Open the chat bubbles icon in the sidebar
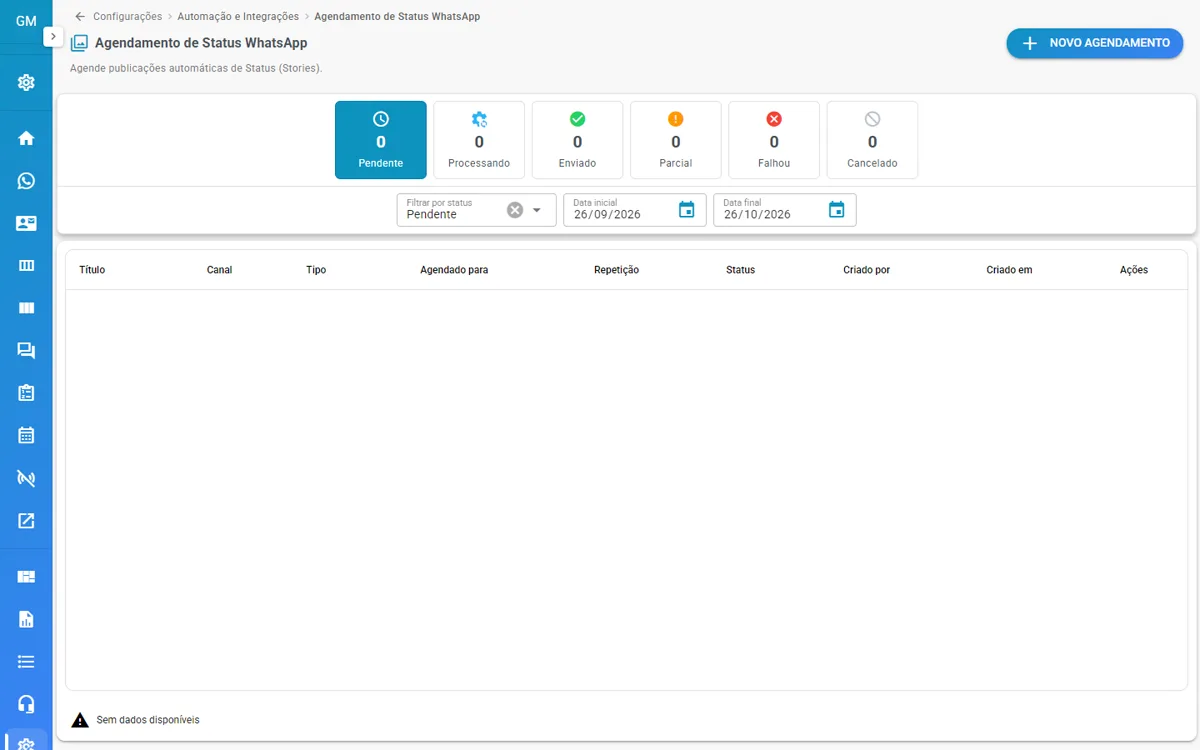 click(26, 350)
